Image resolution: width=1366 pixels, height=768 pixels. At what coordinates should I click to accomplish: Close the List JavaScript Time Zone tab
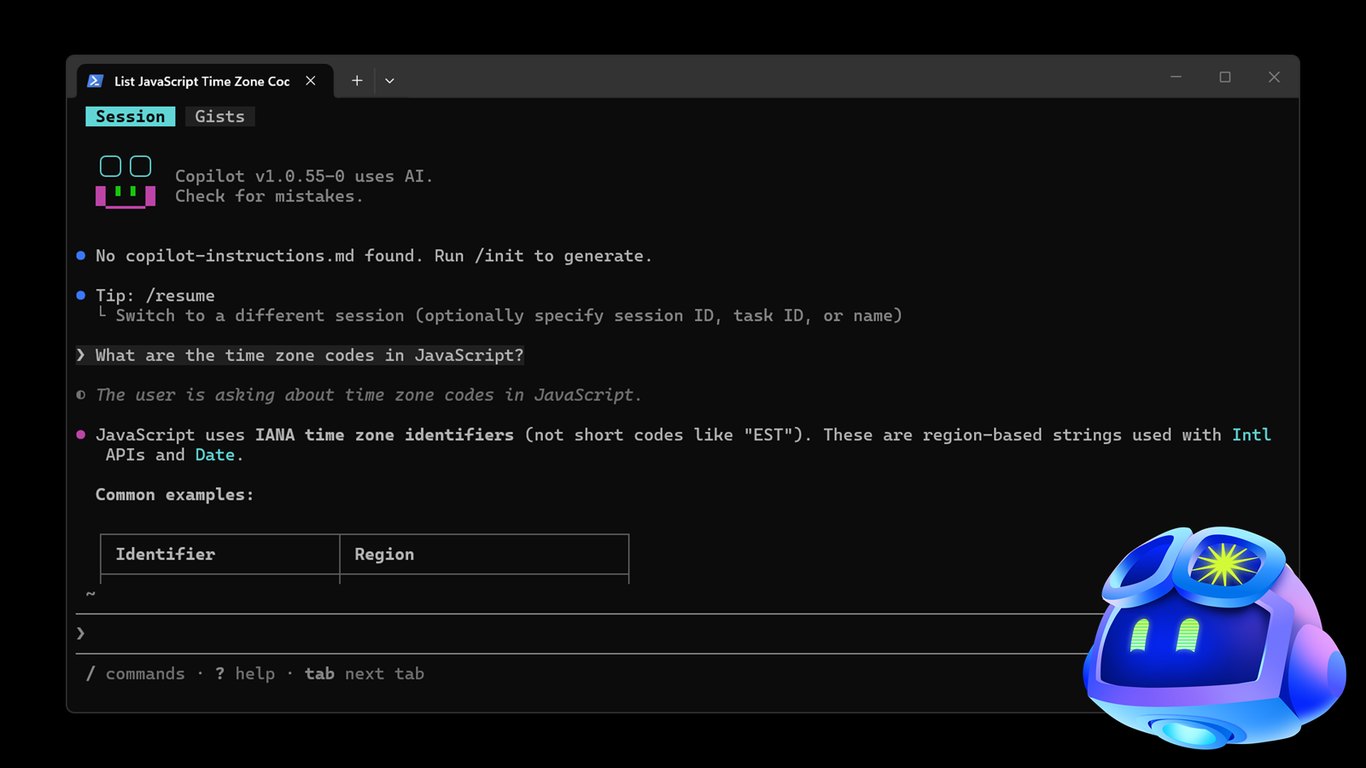[x=311, y=81]
